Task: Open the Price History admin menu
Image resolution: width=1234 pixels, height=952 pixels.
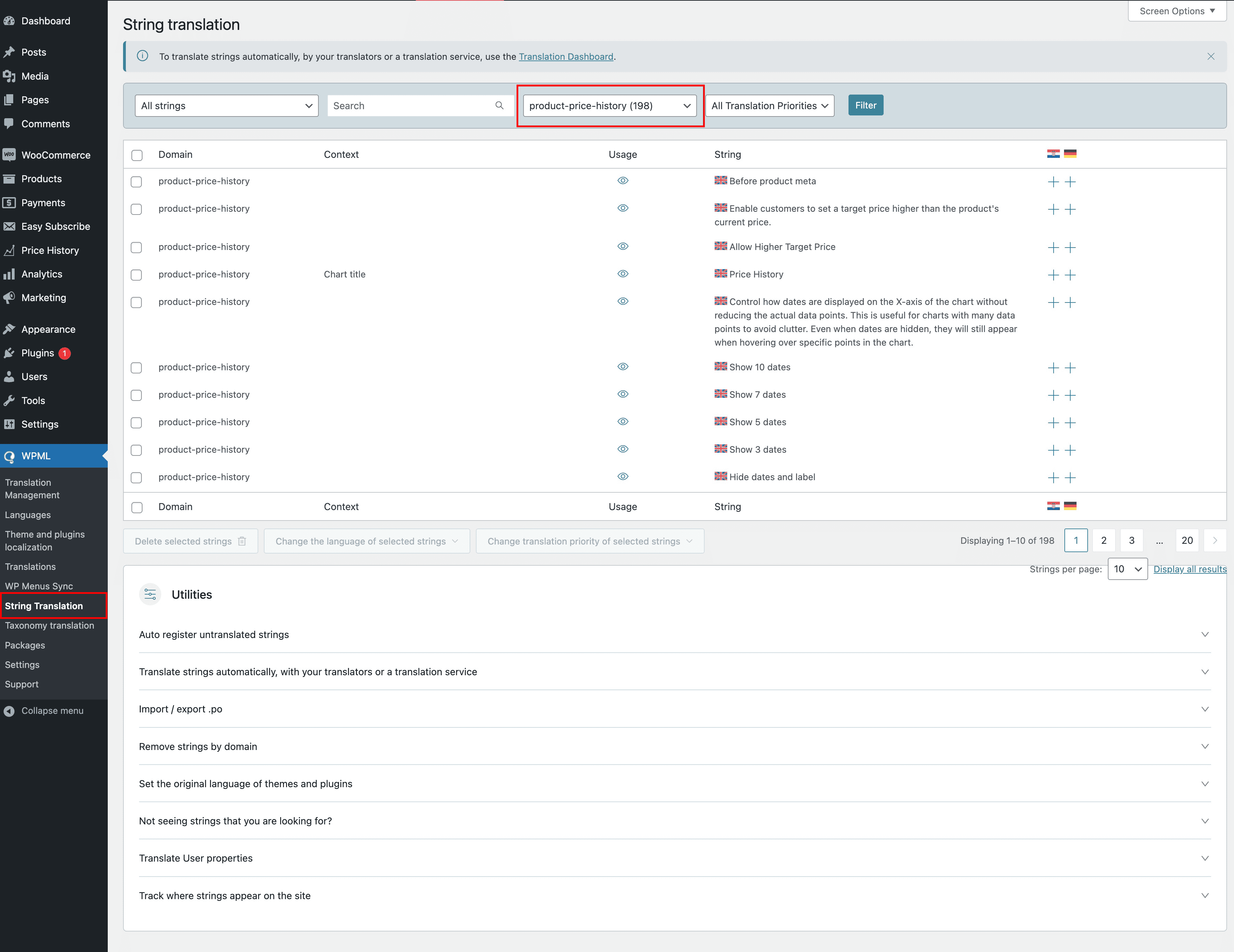Action: [x=50, y=250]
